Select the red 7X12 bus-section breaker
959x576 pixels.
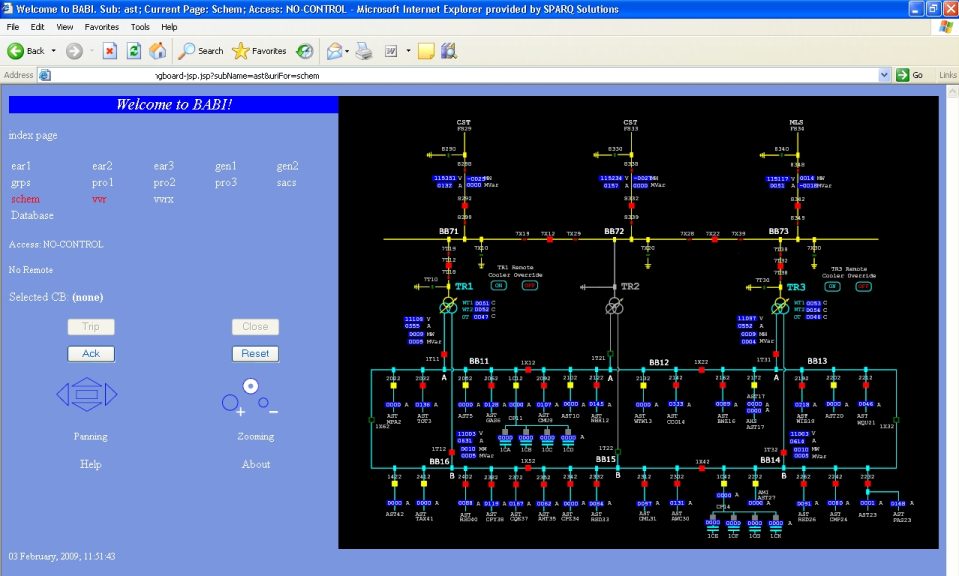(x=549, y=240)
